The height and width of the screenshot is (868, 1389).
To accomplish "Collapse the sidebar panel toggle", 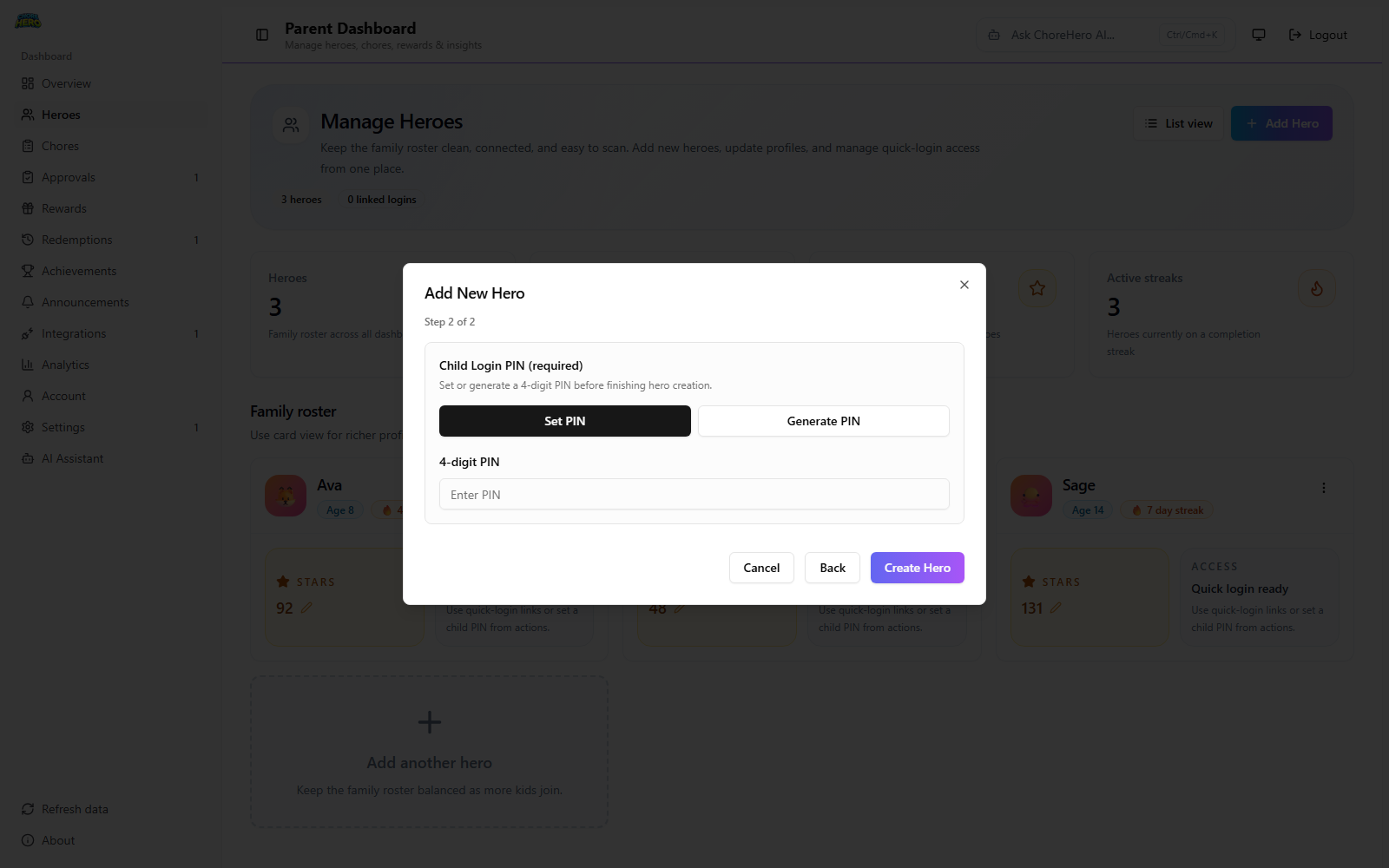I will point(261,35).
